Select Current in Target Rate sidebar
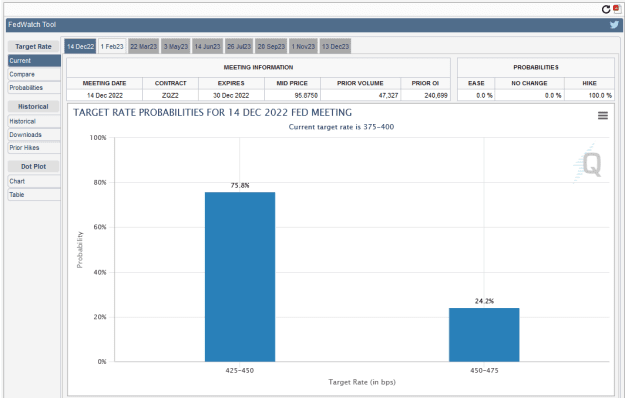625x398 pixels. (x=34, y=61)
